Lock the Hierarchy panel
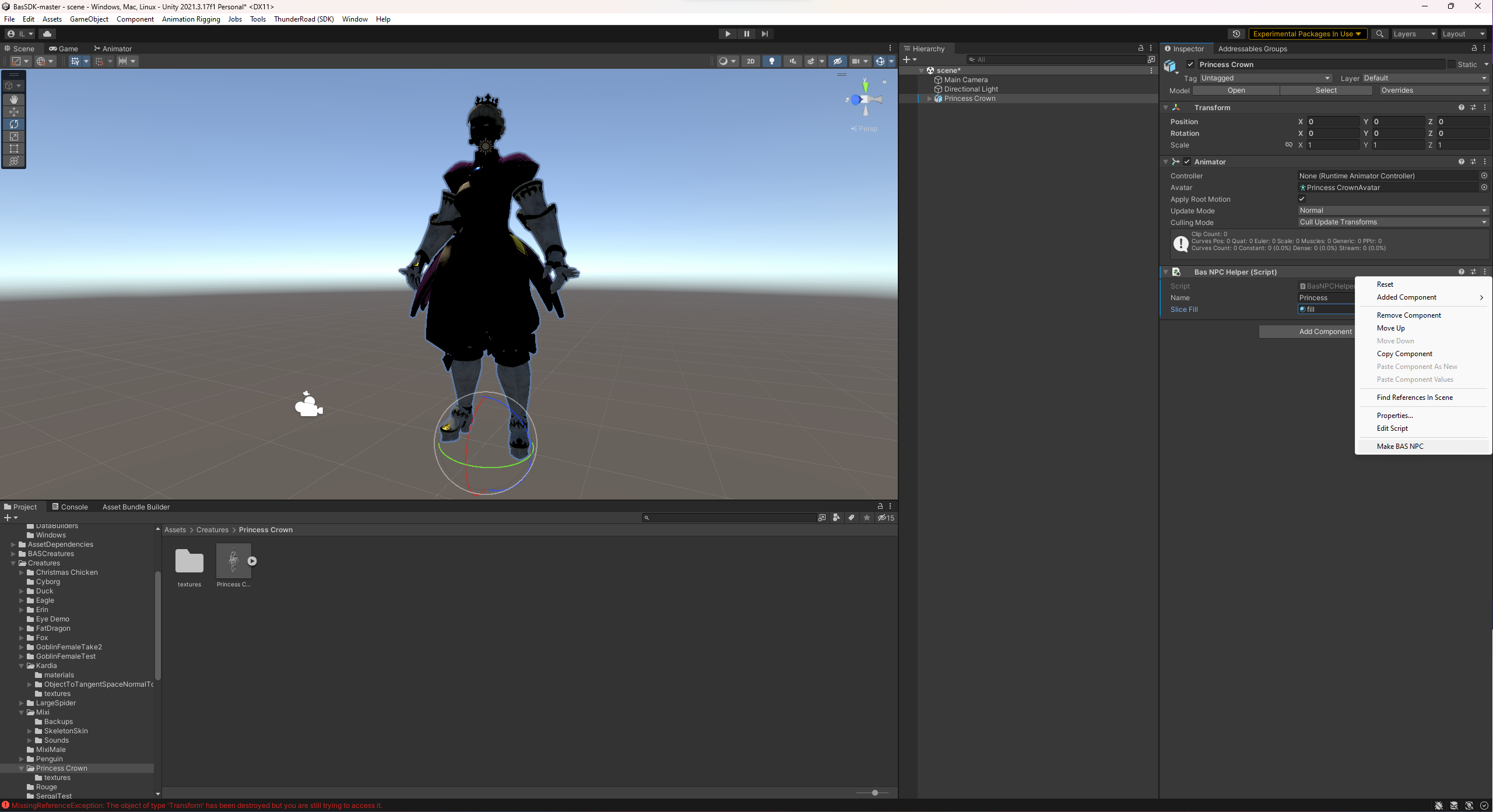This screenshot has width=1493, height=812. click(1141, 48)
